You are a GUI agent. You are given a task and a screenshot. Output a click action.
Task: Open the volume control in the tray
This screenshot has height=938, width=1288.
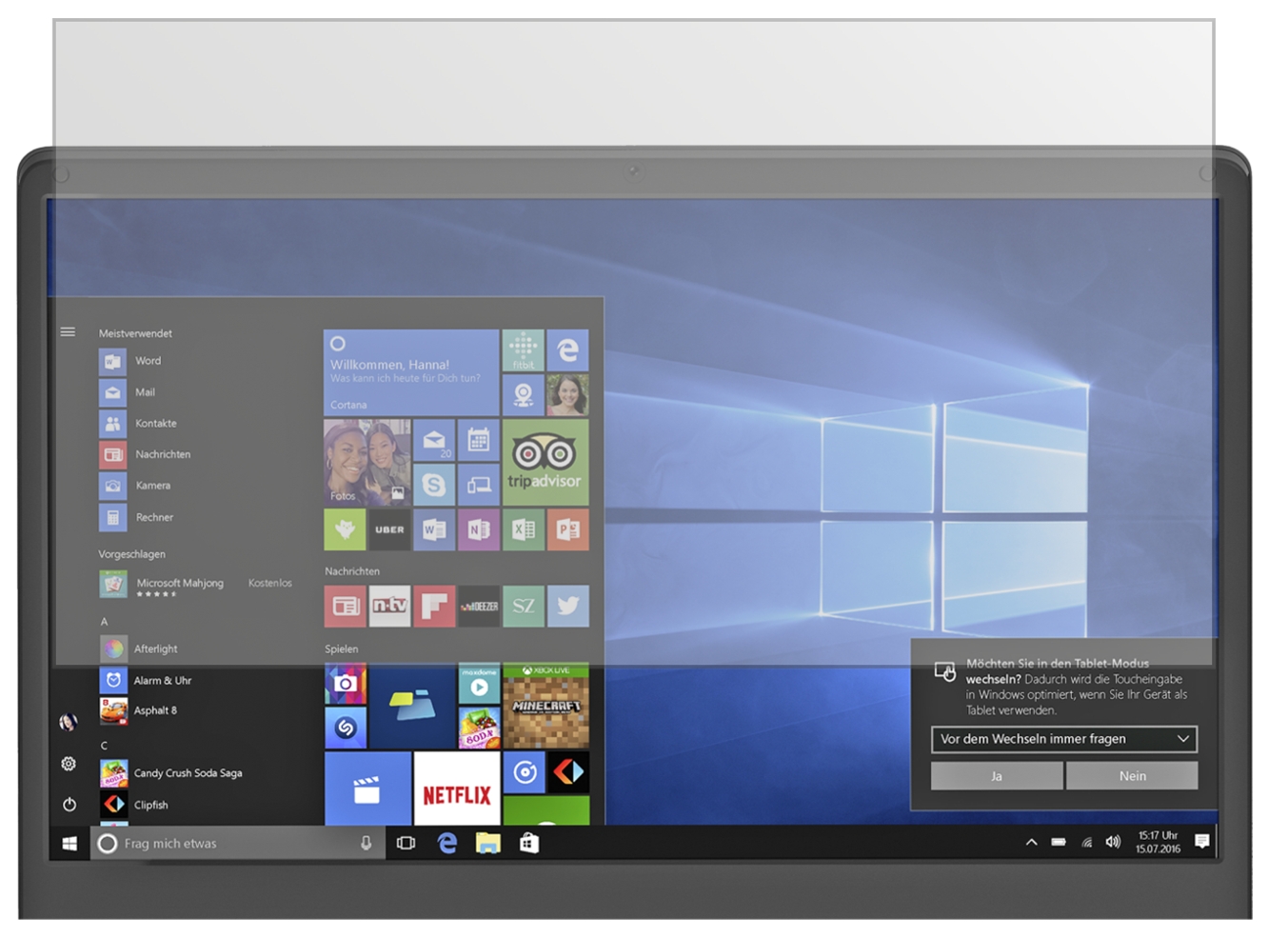point(1113,842)
